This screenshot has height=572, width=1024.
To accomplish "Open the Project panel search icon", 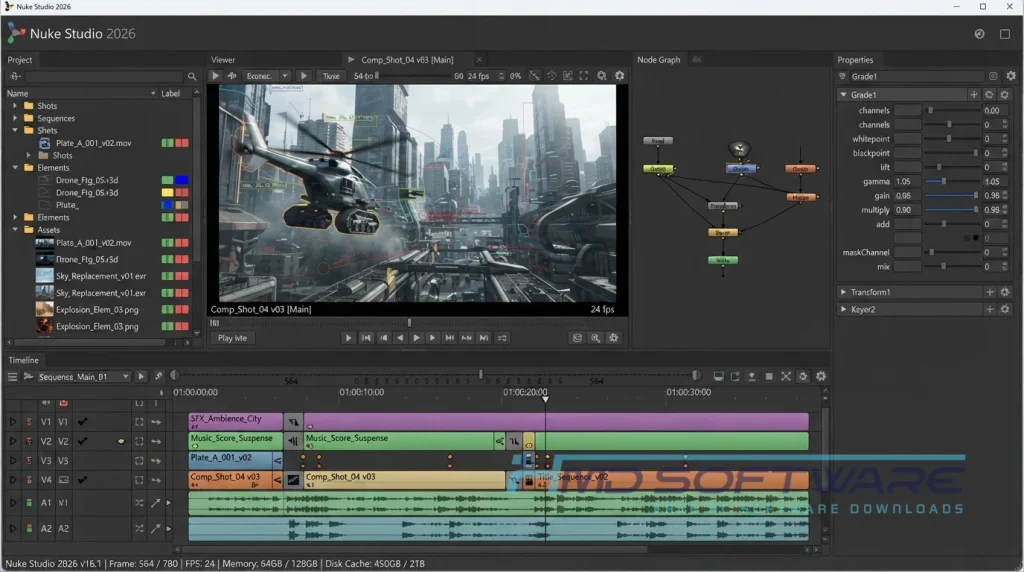I will (x=192, y=76).
